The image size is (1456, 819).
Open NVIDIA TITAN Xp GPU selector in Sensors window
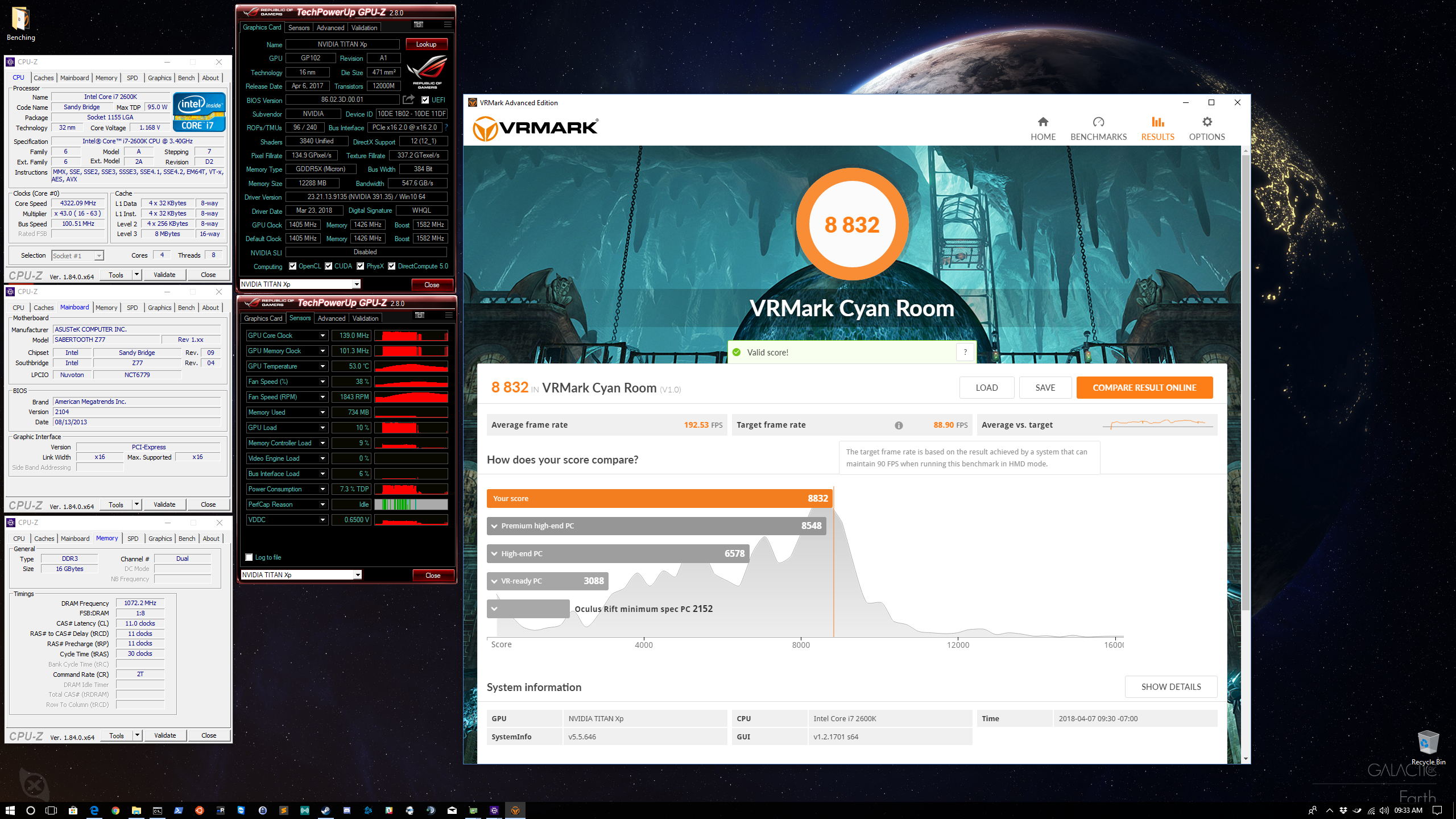click(x=301, y=575)
